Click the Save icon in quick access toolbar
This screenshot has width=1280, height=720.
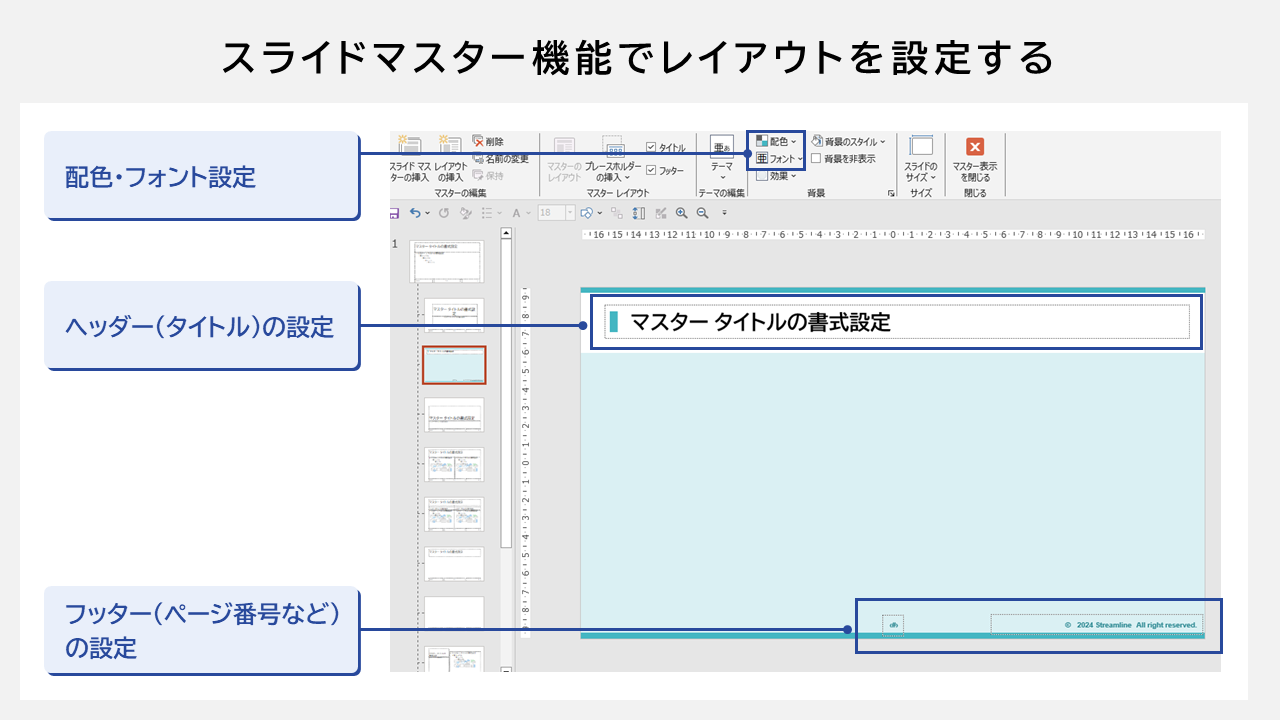pyautogui.click(x=394, y=213)
